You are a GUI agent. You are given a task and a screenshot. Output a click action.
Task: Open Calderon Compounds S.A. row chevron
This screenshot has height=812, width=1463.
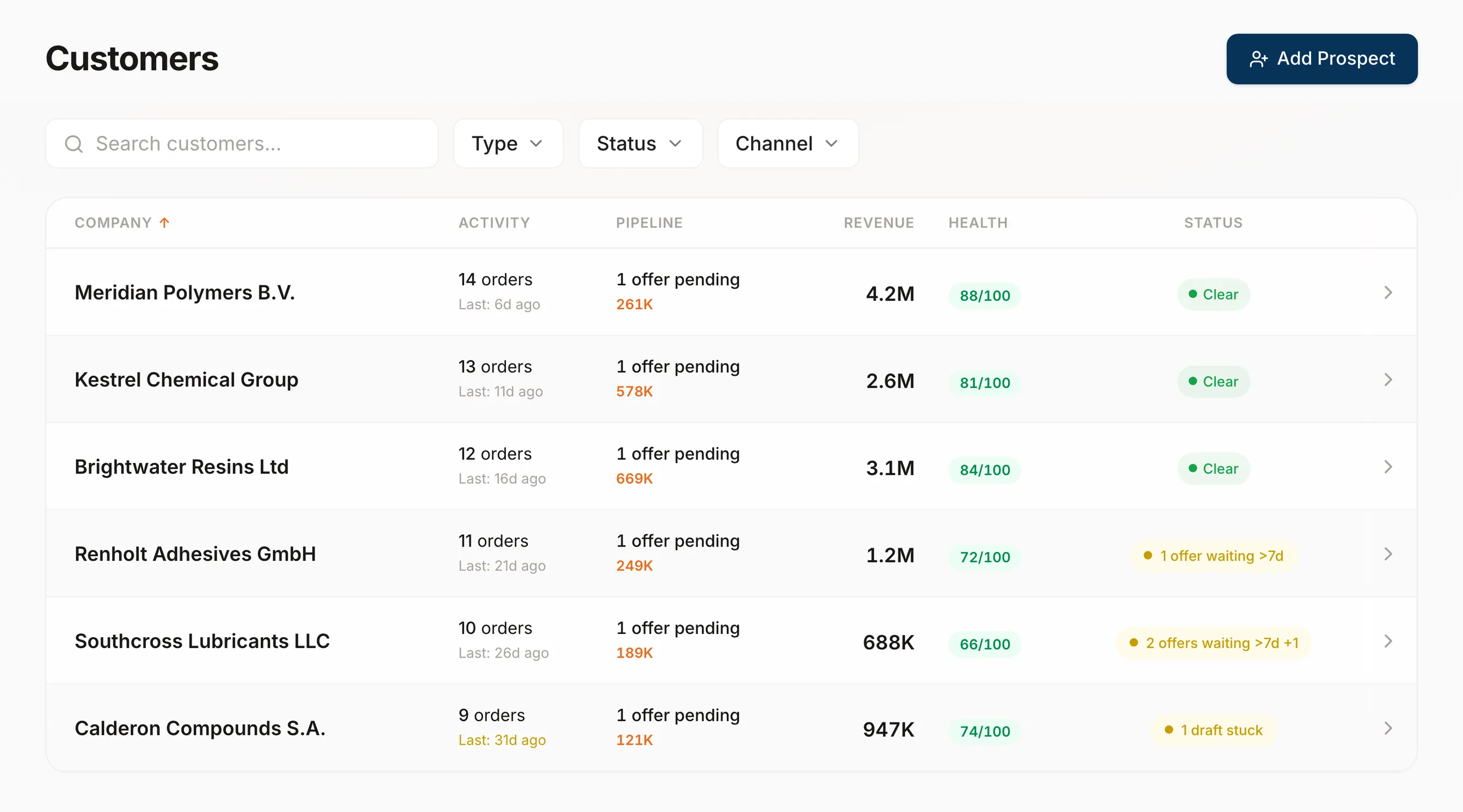click(x=1388, y=728)
